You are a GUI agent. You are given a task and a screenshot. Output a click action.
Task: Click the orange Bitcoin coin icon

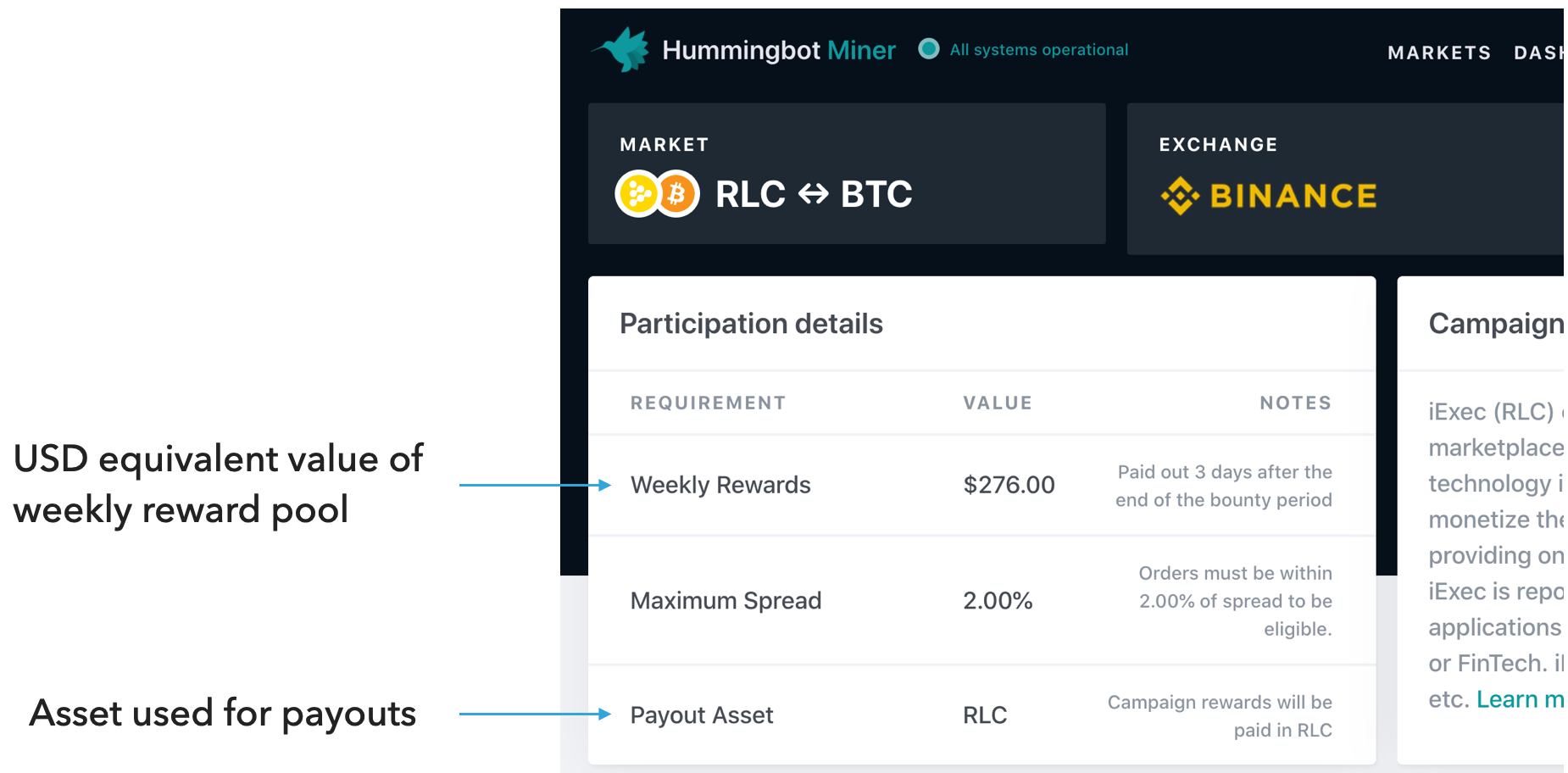click(x=677, y=194)
